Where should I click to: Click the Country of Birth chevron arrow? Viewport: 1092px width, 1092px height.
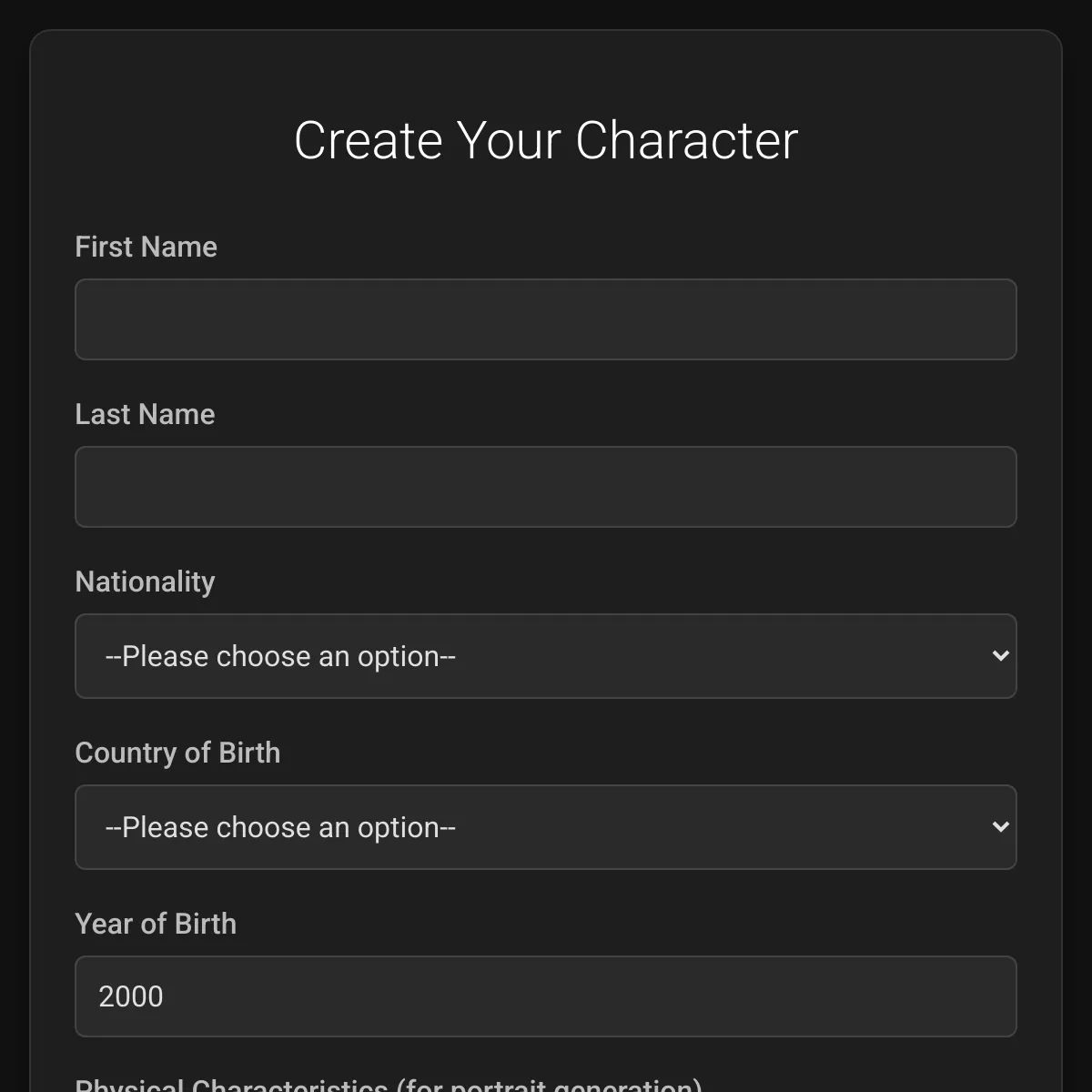coord(1000,827)
